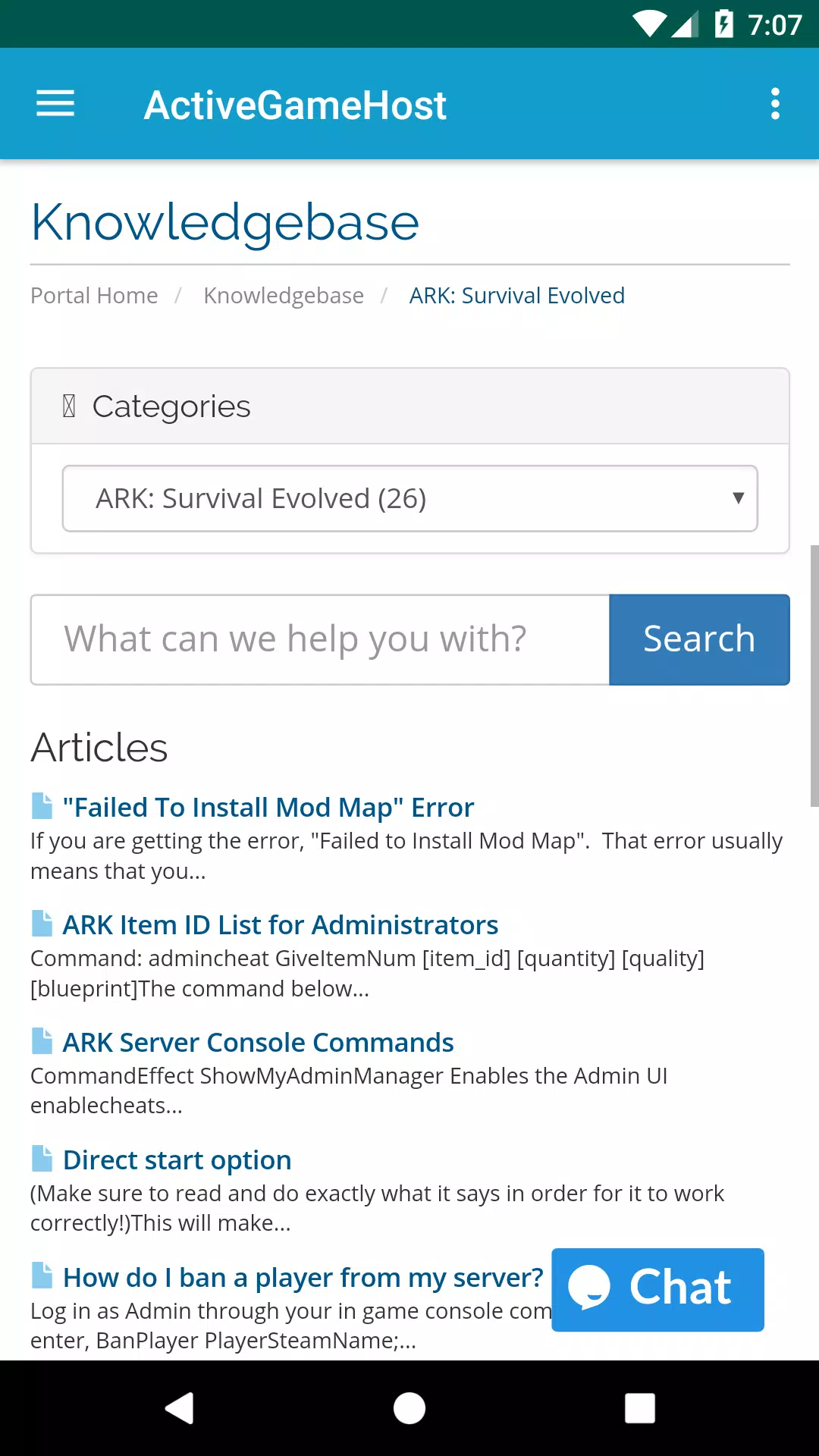Click the Search button
Image resolution: width=819 pixels, height=1456 pixels.
[x=699, y=639]
